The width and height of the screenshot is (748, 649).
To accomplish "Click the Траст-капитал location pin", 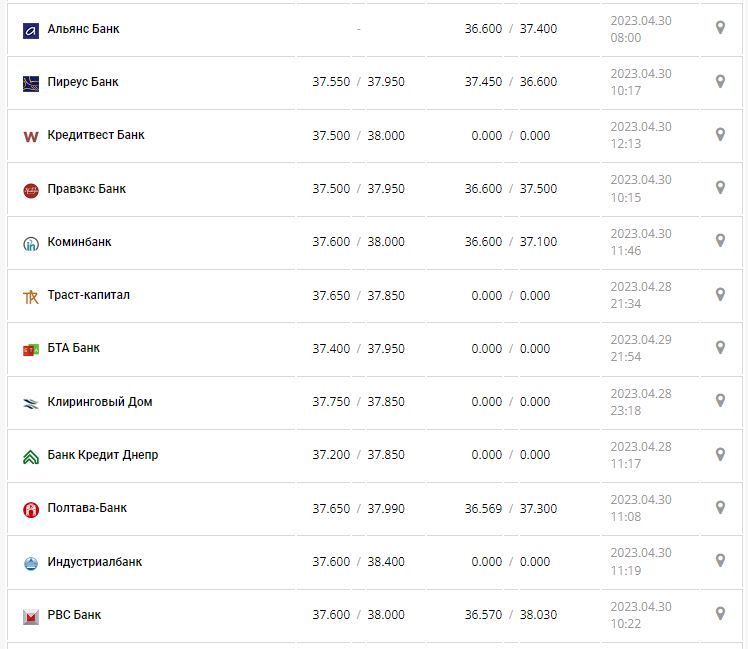I will click(720, 294).
